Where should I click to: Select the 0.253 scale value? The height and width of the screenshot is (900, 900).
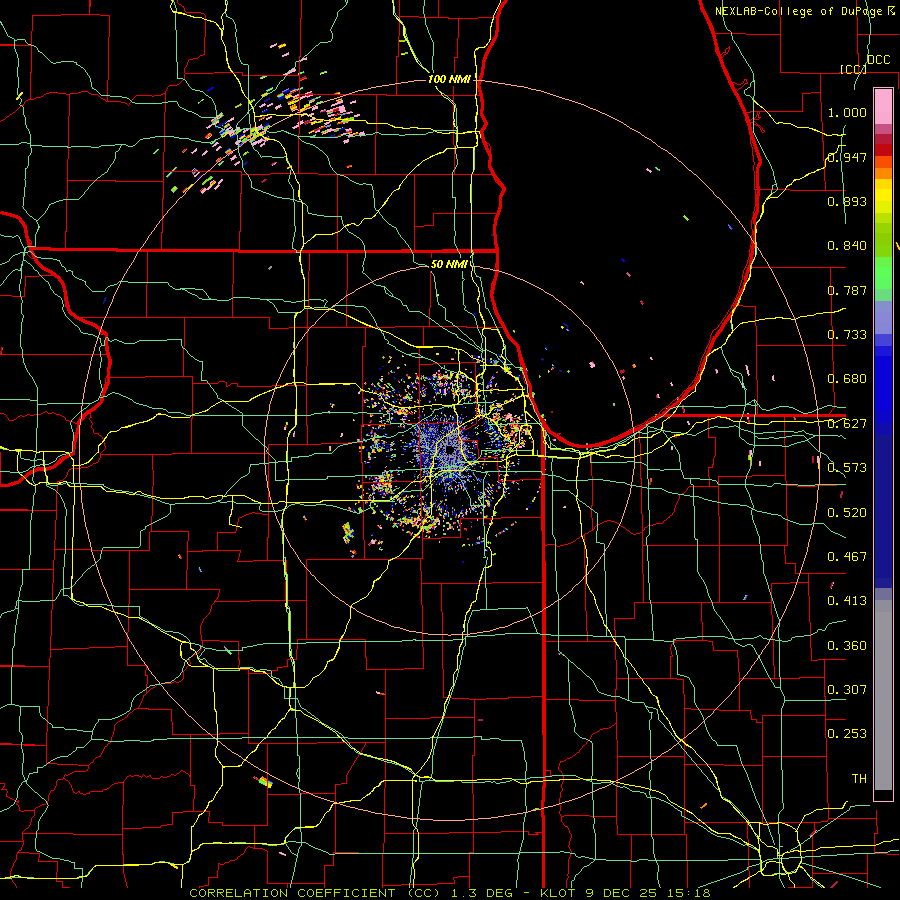click(x=847, y=734)
